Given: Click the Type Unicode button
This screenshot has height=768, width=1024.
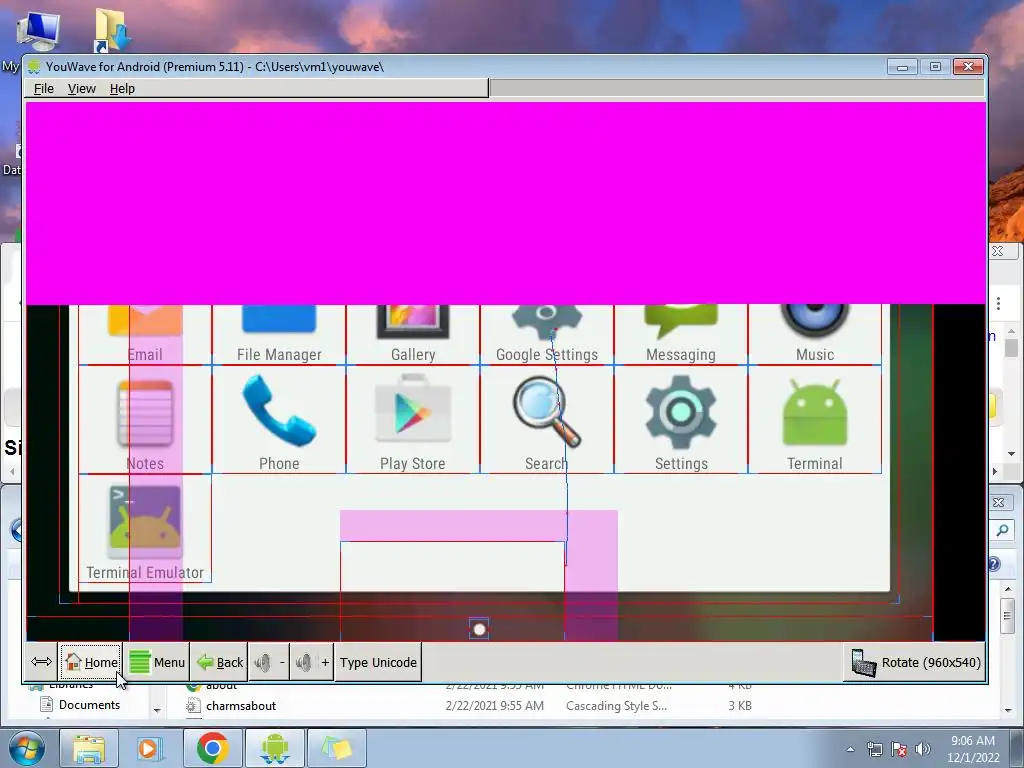Looking at the screenshot, I should [378, 662].
